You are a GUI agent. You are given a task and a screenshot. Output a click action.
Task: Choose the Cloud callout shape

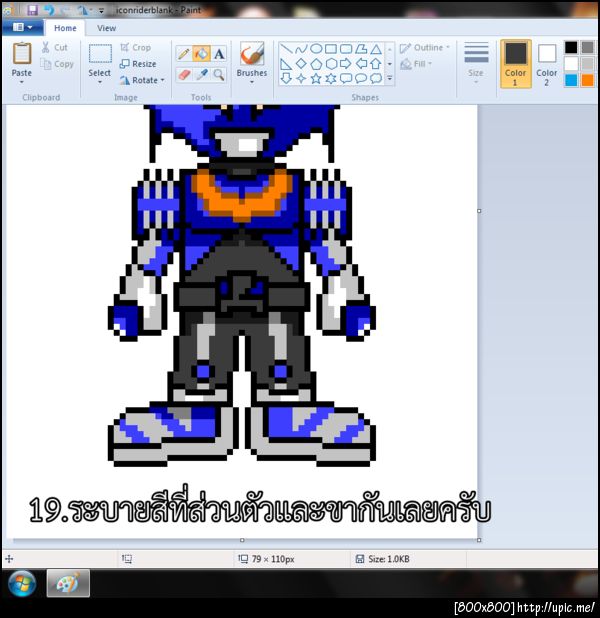point(376,78)
